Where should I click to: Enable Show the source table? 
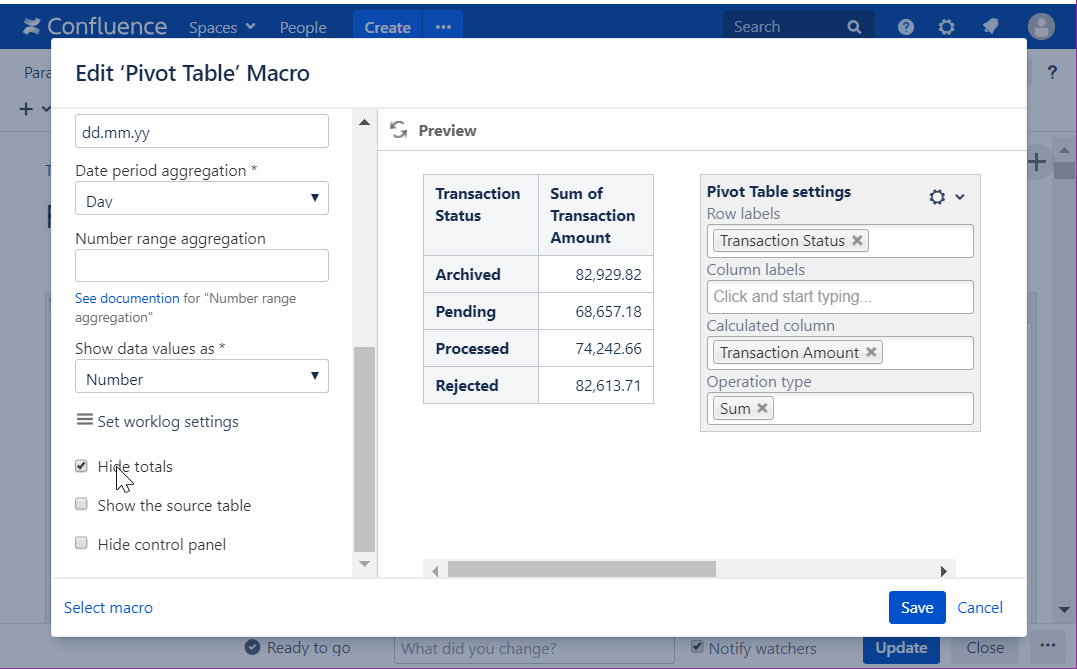click(81, 503)
